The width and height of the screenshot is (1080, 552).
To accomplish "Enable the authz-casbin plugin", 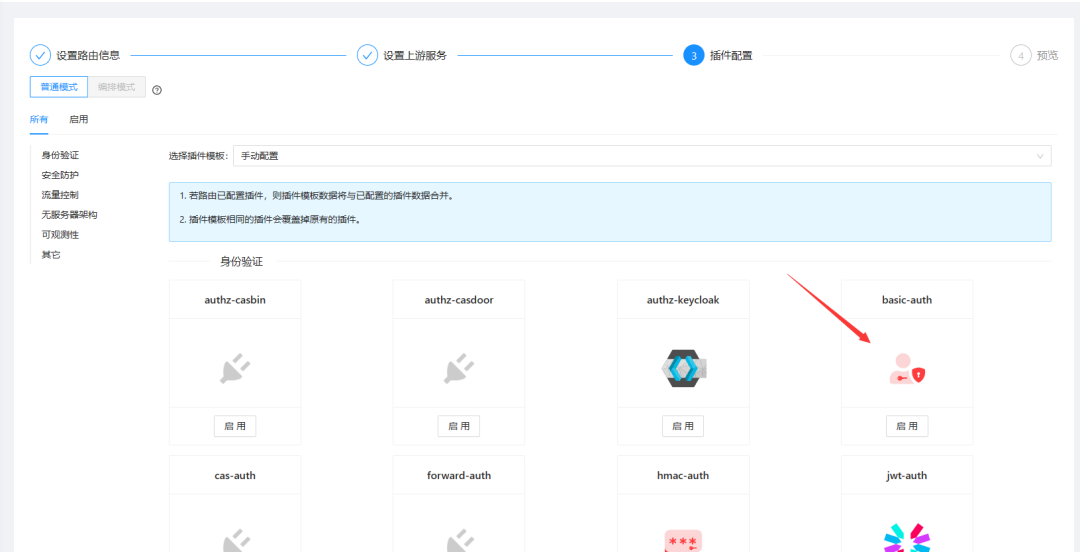I will [235, 426].
